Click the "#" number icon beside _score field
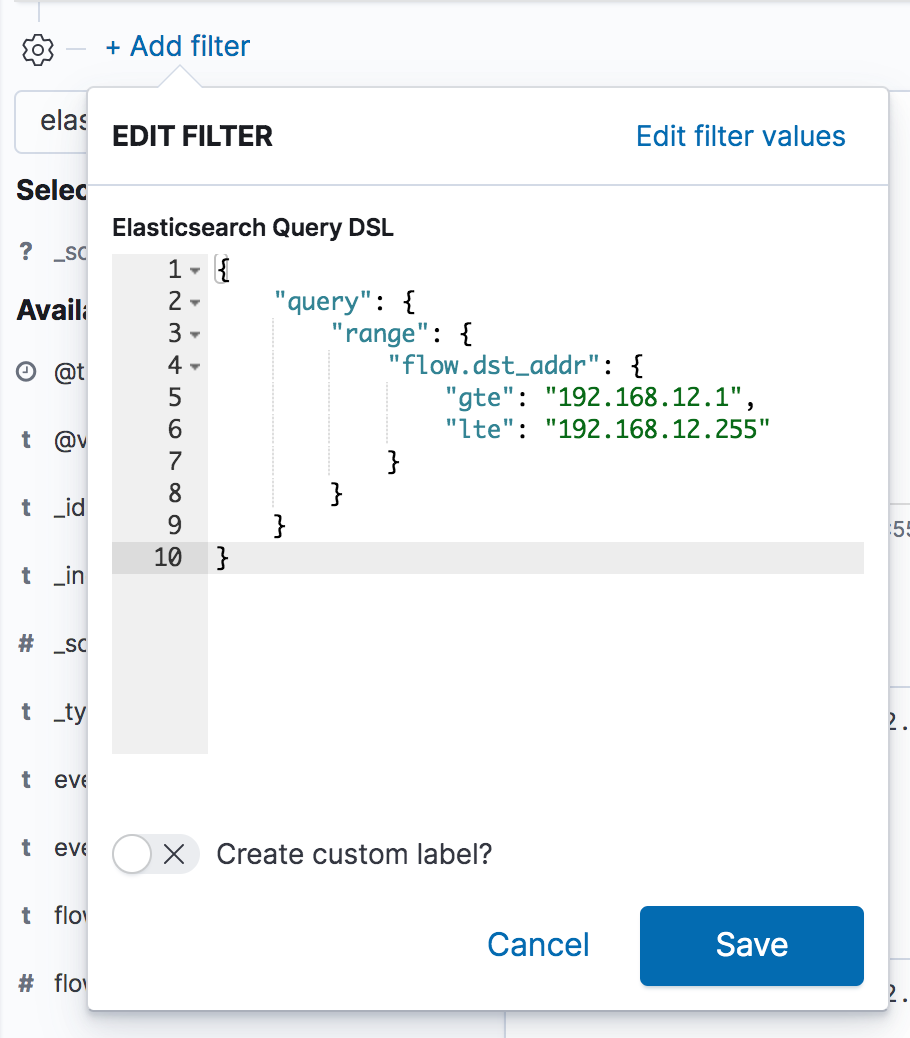Screen dimensions: 910x1038 [25, 643]
